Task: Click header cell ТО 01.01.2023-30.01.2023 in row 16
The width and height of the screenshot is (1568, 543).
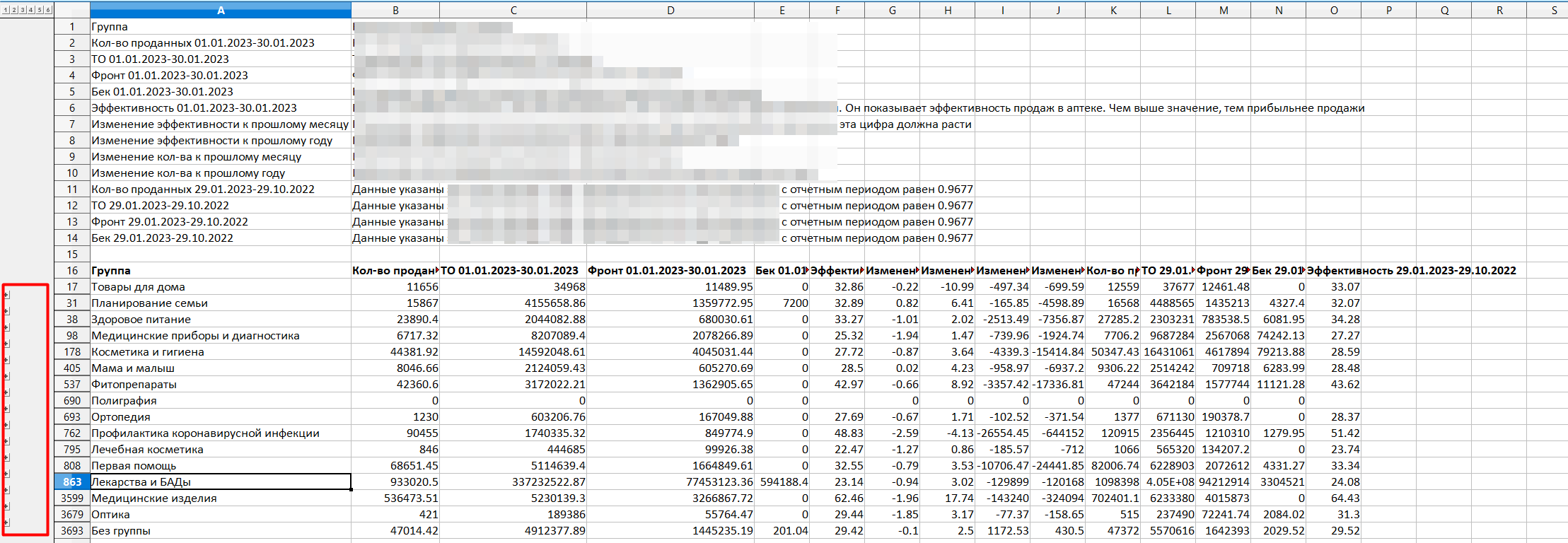Action: [513, 271]
